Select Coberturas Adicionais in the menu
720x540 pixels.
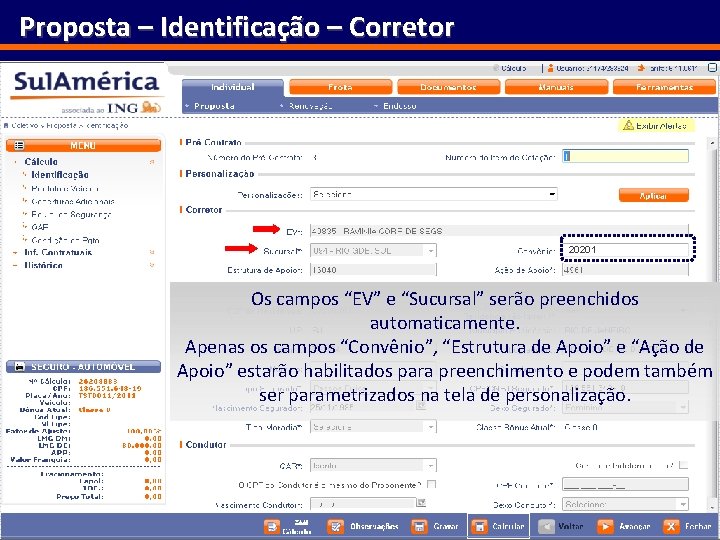pos(73,201)
